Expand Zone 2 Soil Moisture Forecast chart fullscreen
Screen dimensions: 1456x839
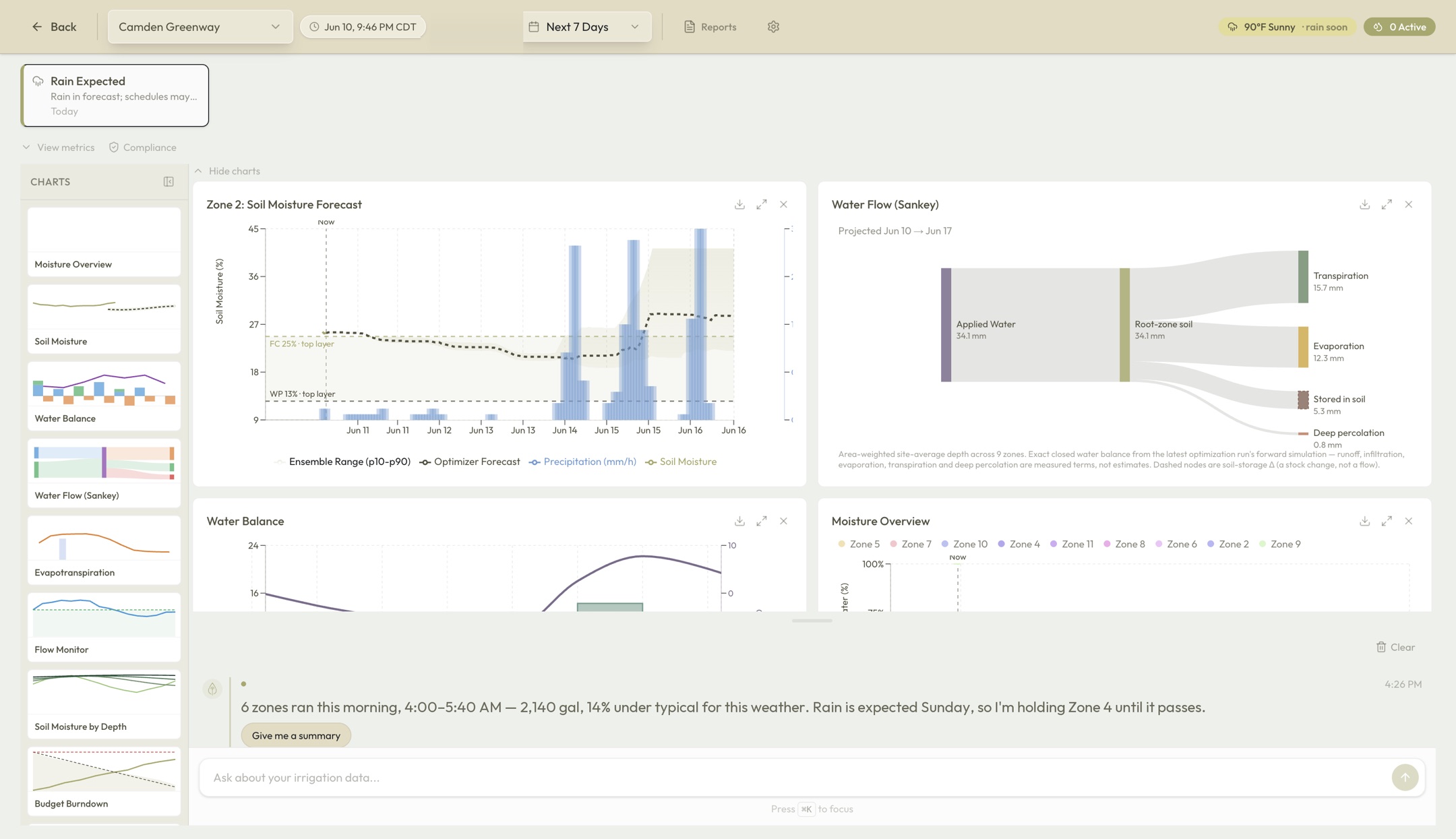pos(762,204)
